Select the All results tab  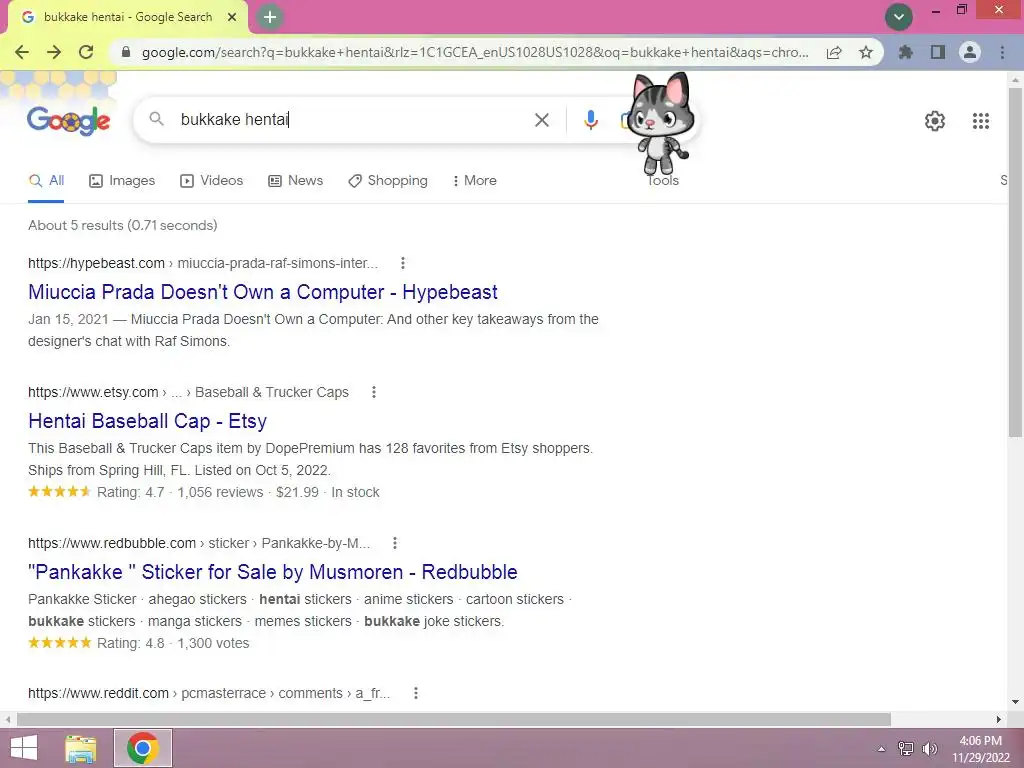click(46, 181)
